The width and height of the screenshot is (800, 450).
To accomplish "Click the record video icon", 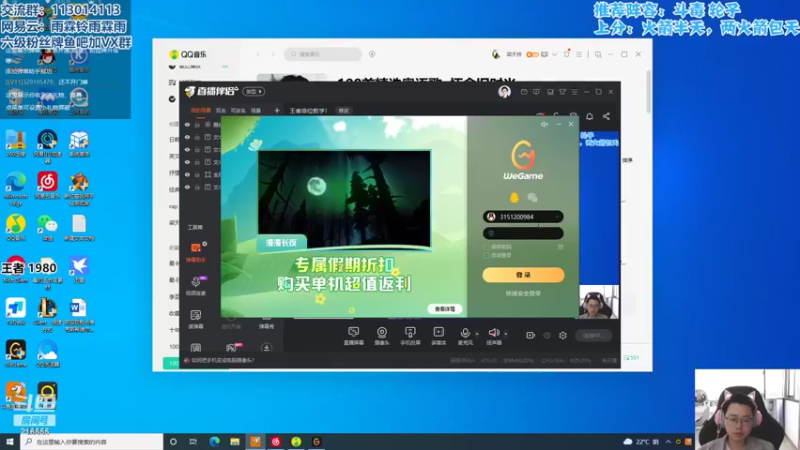I will click(x=531, y=335).
